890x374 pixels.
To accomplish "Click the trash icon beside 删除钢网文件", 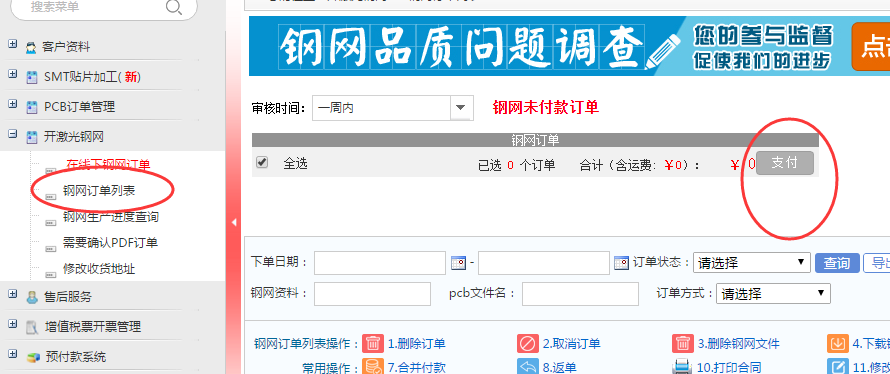I will (x=683, y=343).
